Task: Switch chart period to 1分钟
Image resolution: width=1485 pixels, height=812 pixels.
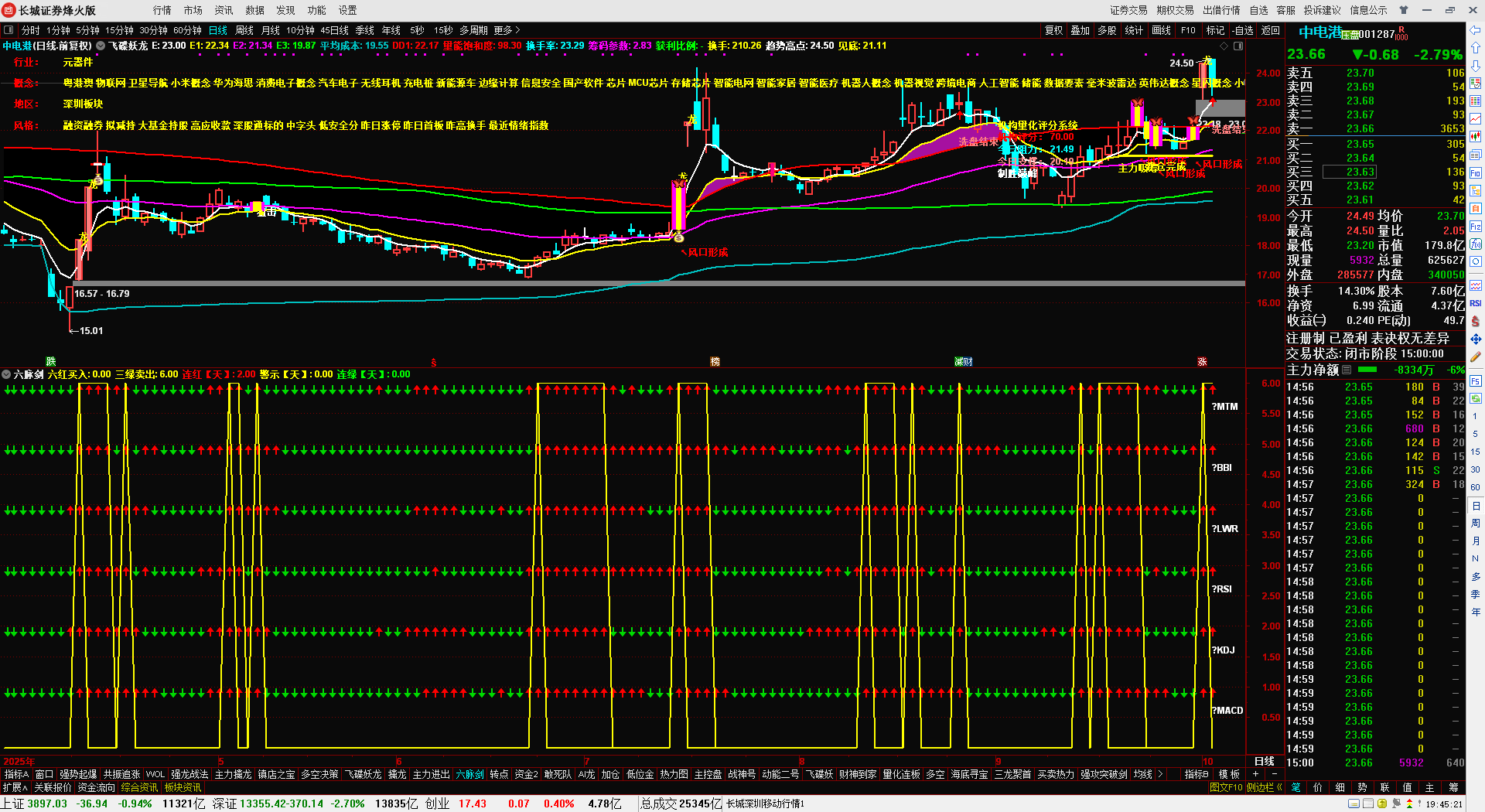Action: [x=58, y=30]
